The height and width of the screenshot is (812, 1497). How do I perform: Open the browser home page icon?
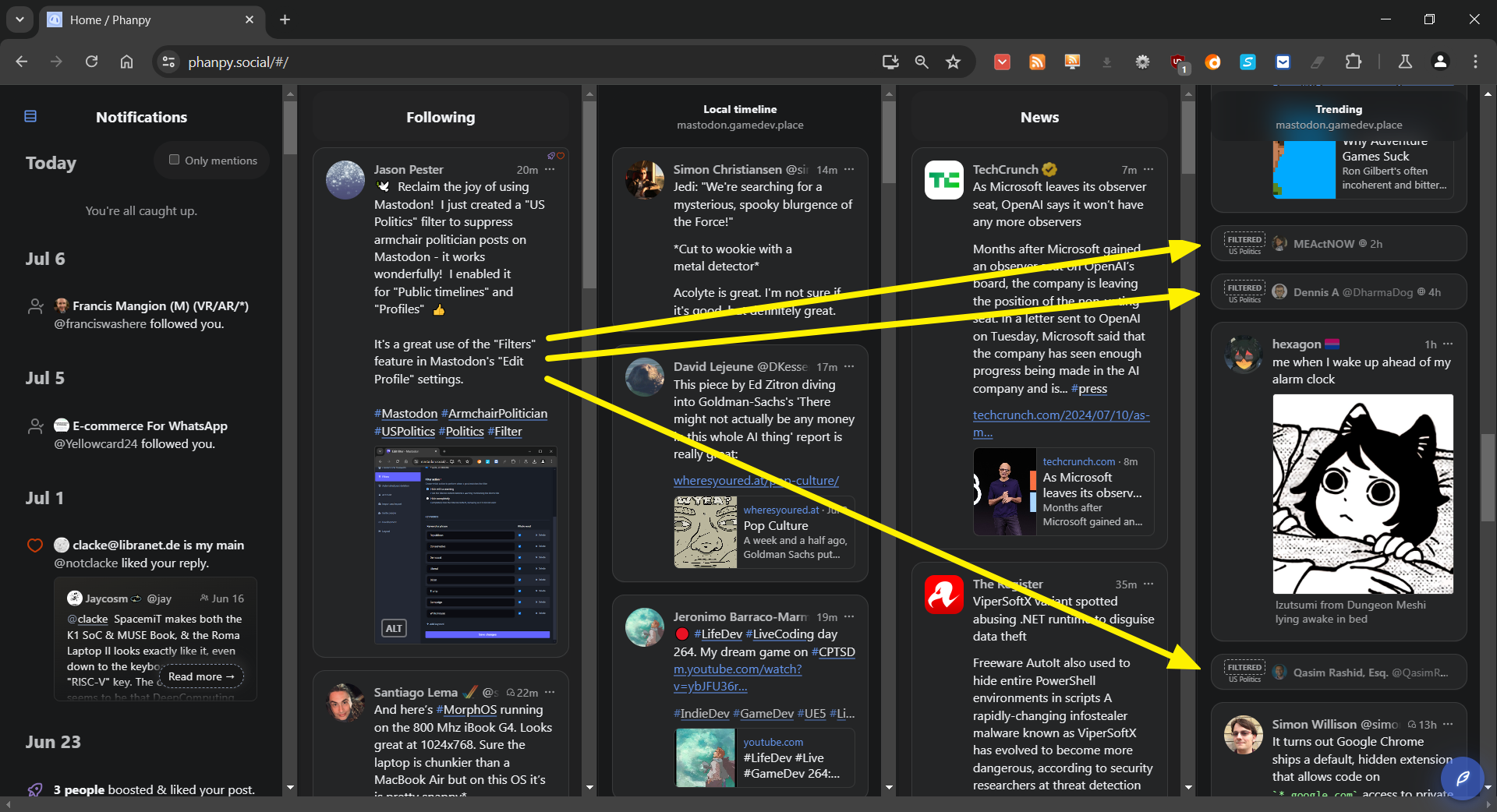(x=126, y=62)
